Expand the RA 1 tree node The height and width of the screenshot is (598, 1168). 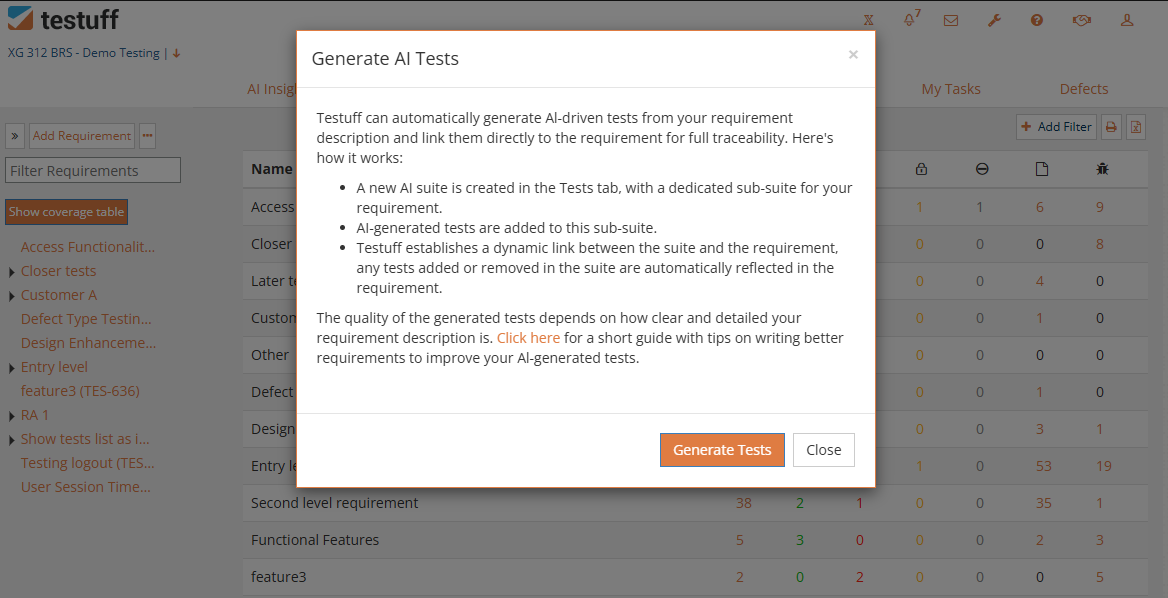click(x=11, y=416)
